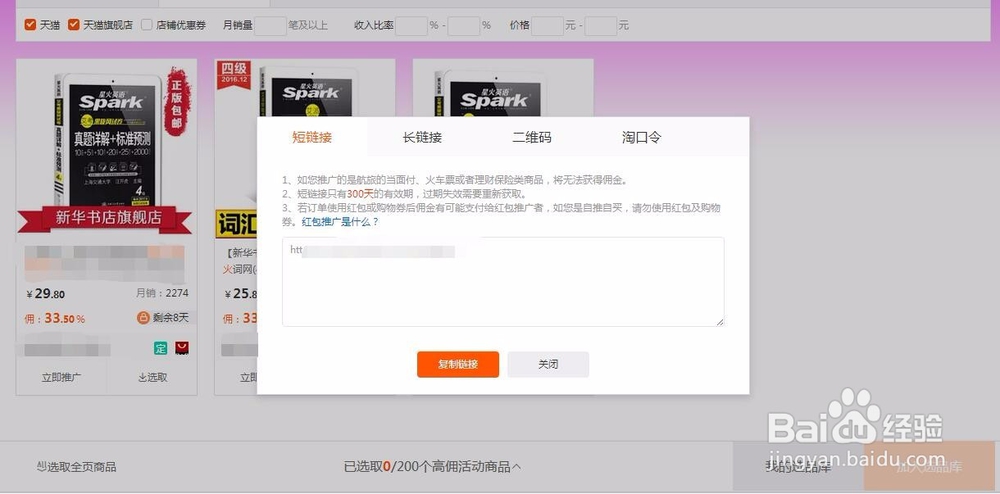This screenshot has height=494, width=1000.
Task: Click 选取全页商品 at the bottom bar
Action: click(x=77, y=467)
